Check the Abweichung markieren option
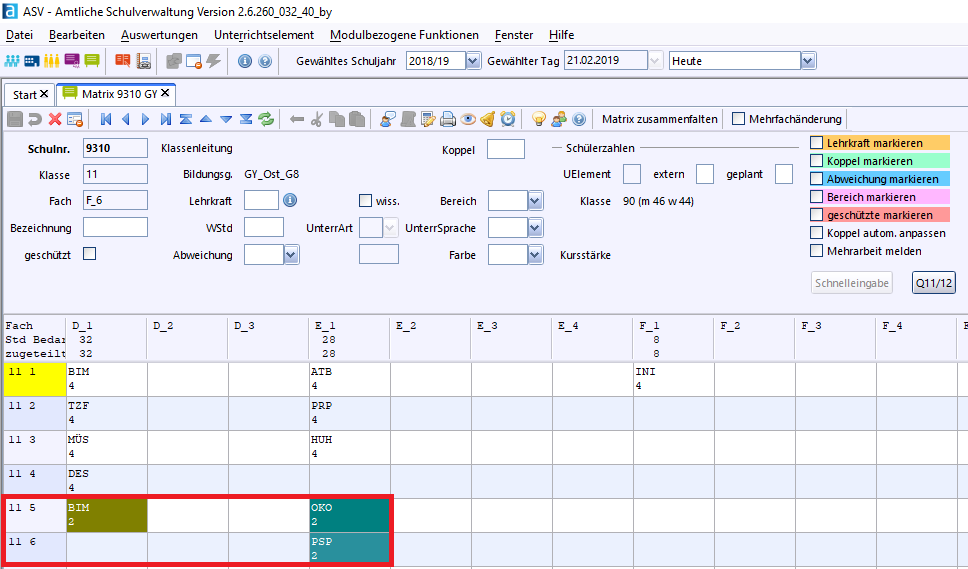This screenshot has width=968, height=569. [816, 179]
